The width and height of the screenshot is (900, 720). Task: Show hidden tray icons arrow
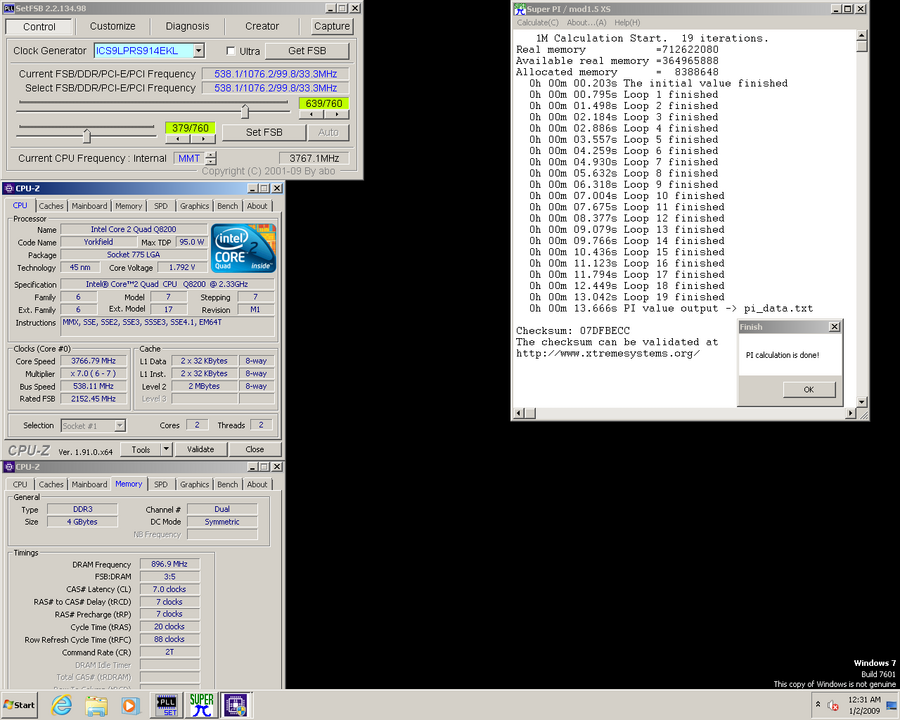[x=818, y=704]
